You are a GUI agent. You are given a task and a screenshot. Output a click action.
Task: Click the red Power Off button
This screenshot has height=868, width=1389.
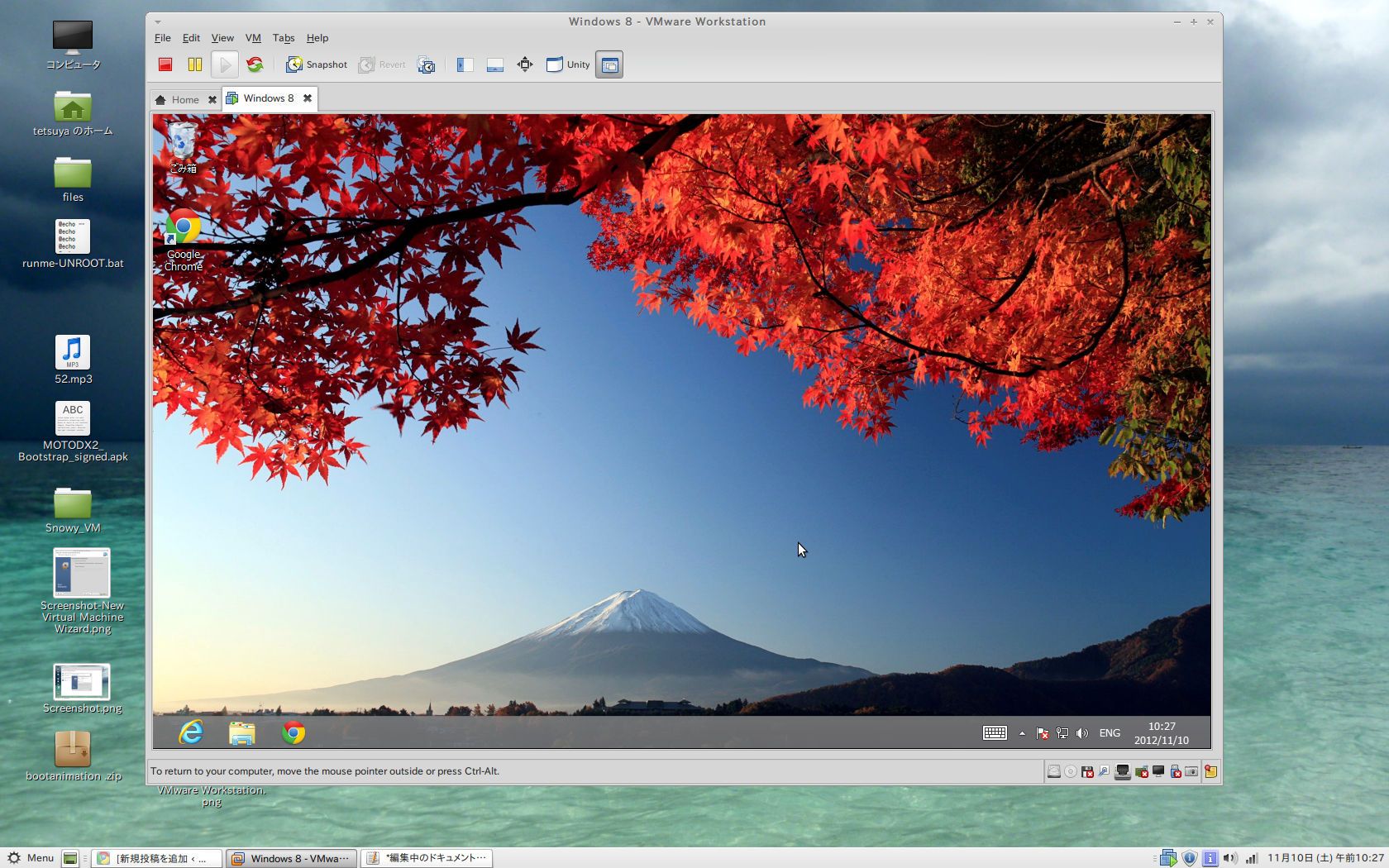point(165,64)
